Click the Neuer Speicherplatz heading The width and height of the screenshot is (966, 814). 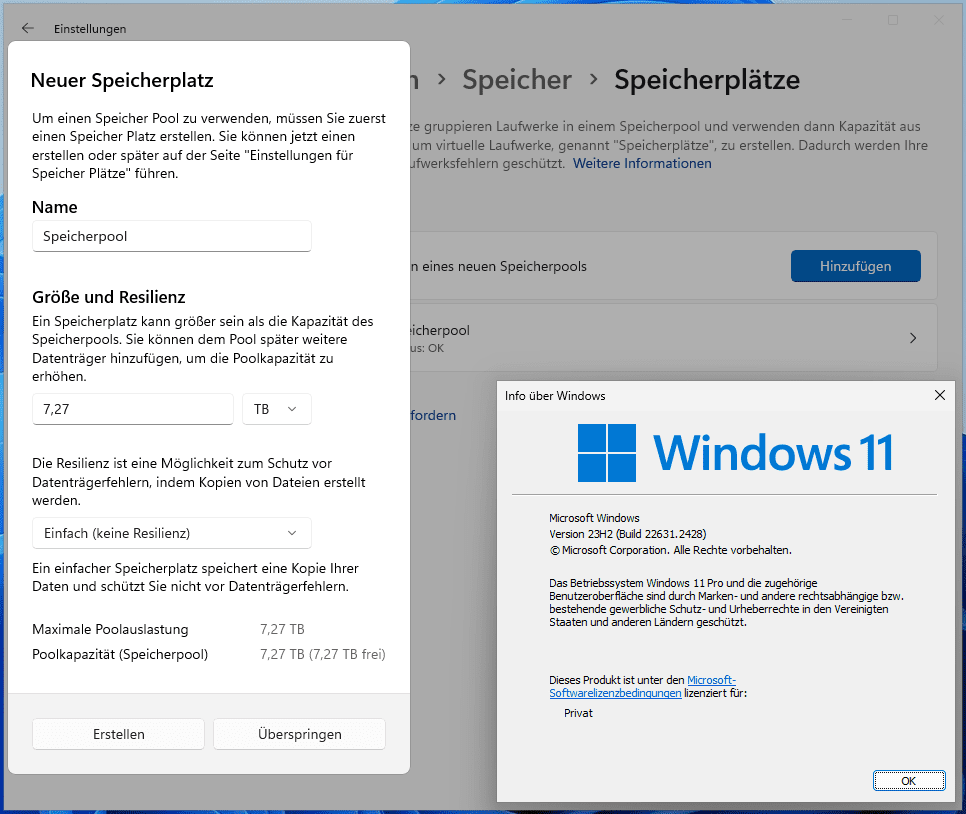[122, 81]
